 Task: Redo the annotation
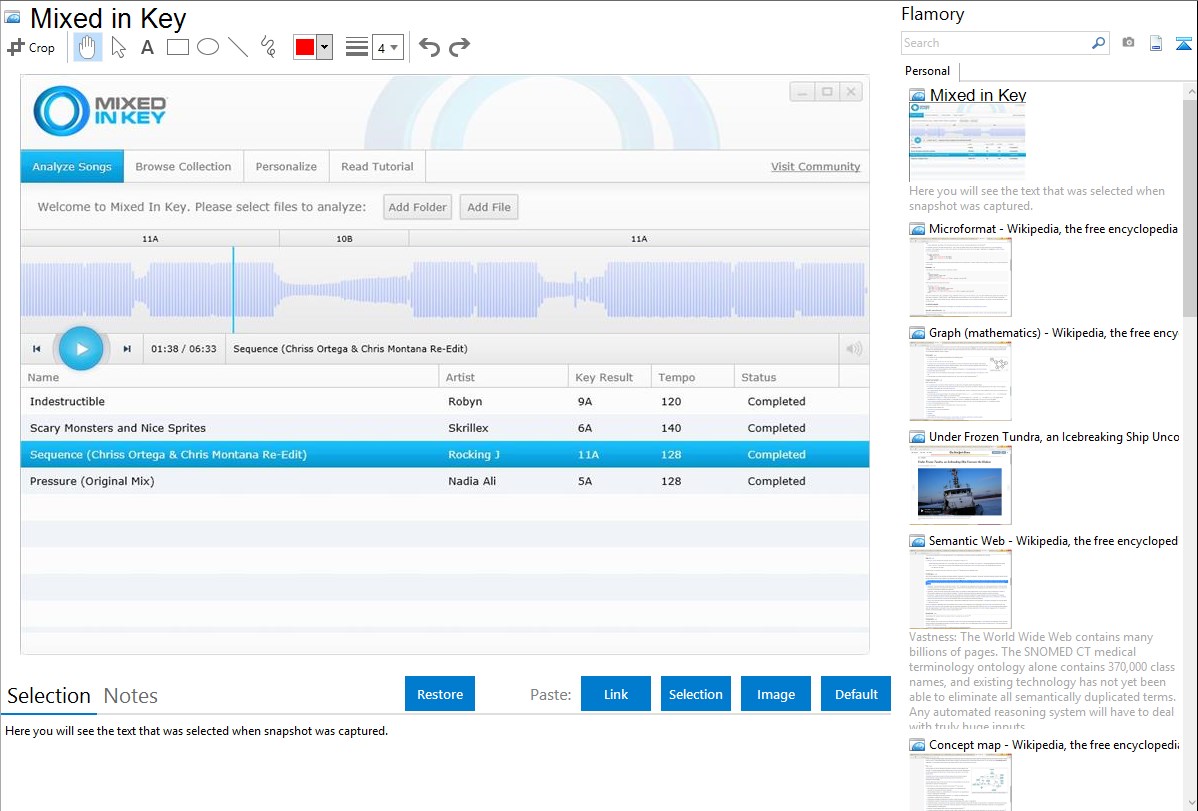459,47
